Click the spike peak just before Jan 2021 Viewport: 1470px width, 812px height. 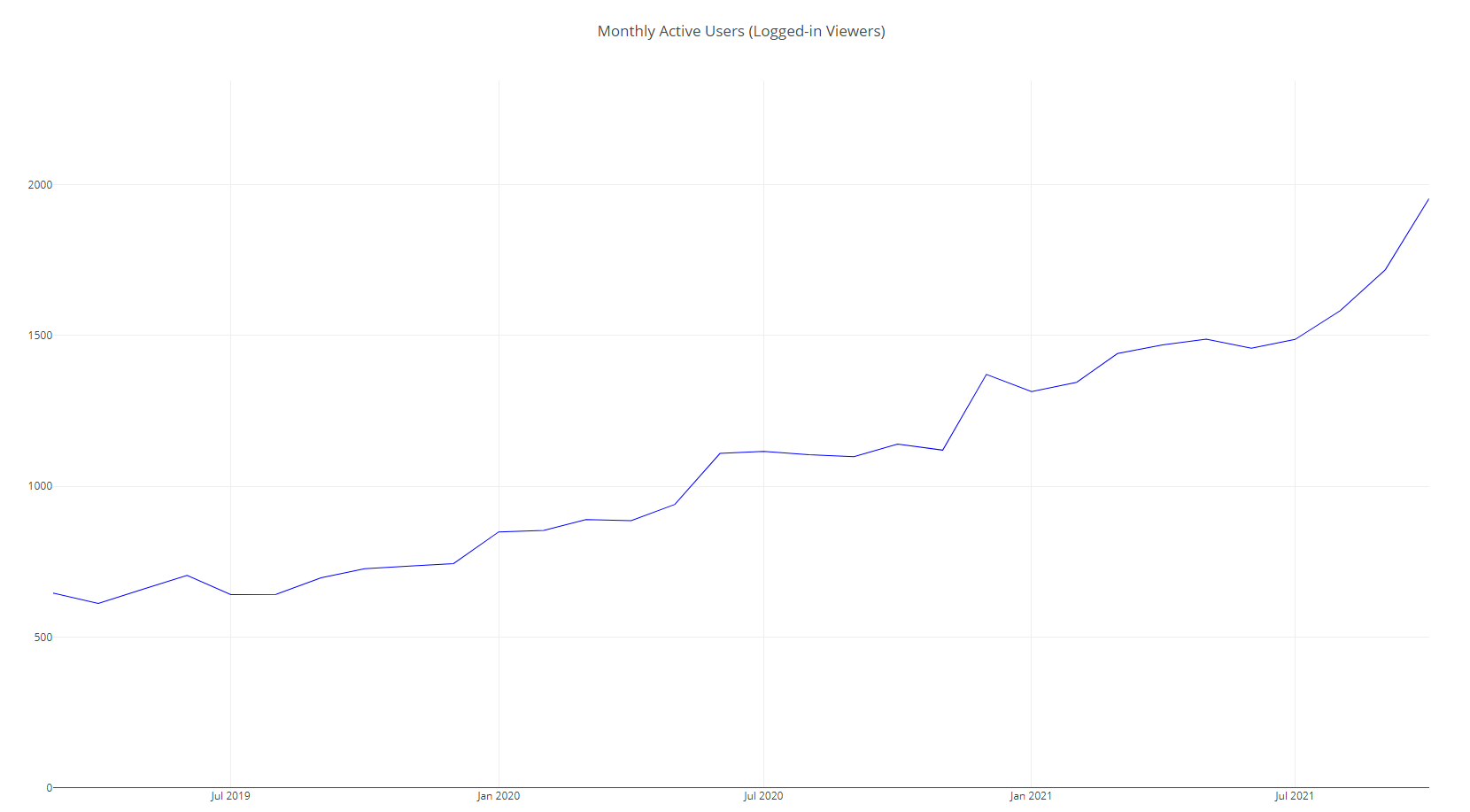point(986,375)
